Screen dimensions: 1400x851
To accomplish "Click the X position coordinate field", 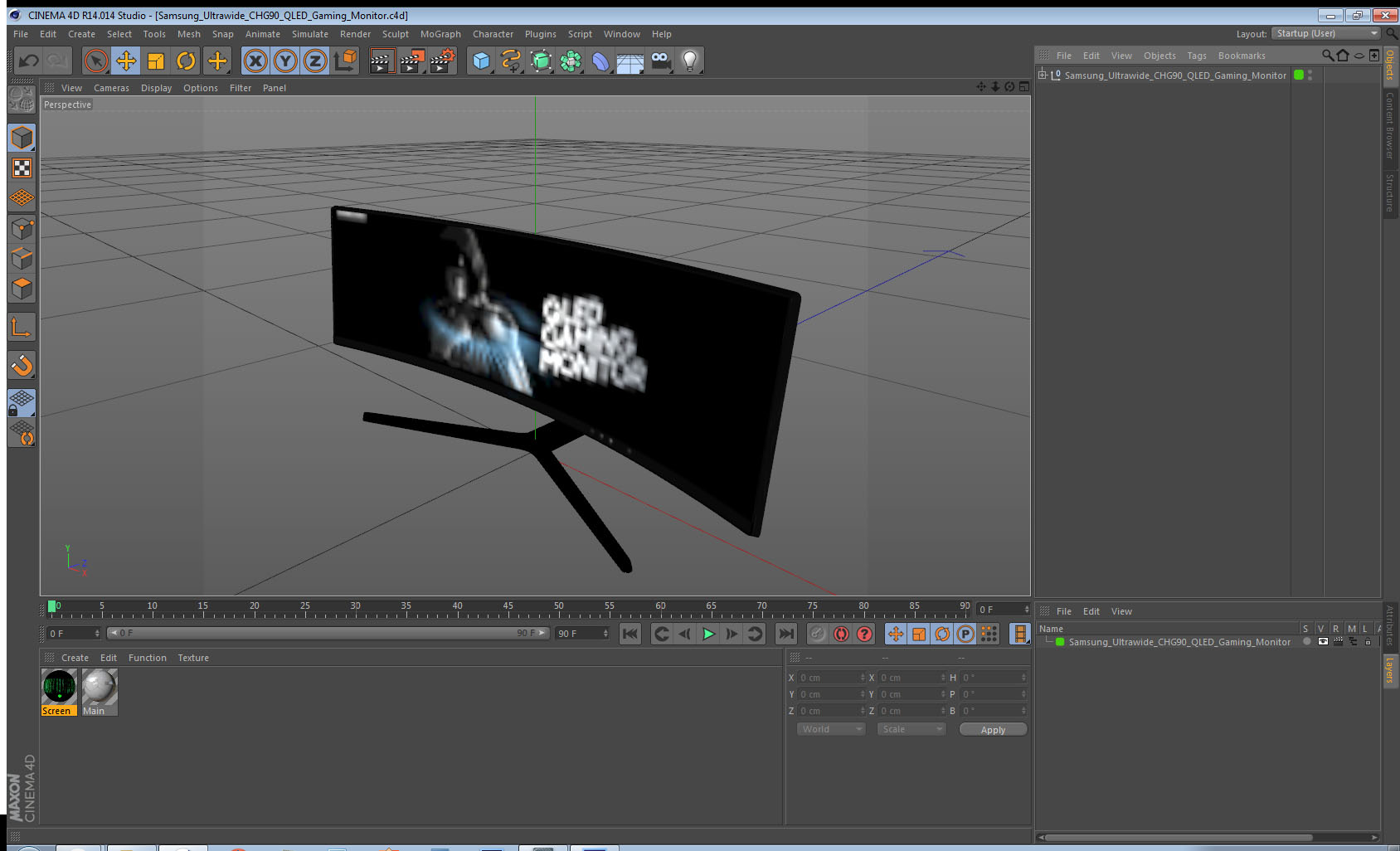I will point(831,678).
